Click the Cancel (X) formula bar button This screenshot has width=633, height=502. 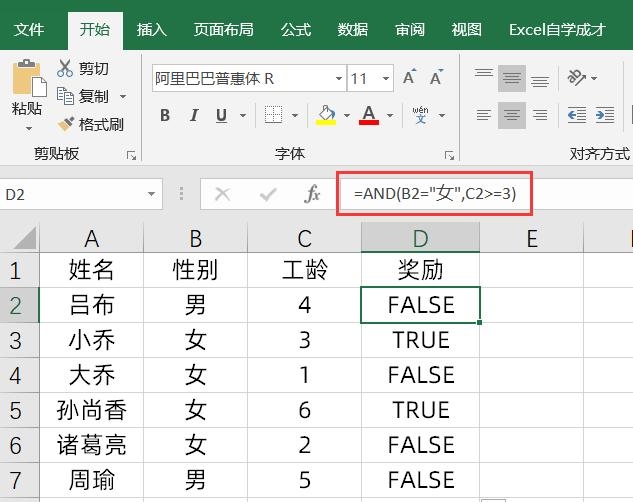tap(222, 194)
